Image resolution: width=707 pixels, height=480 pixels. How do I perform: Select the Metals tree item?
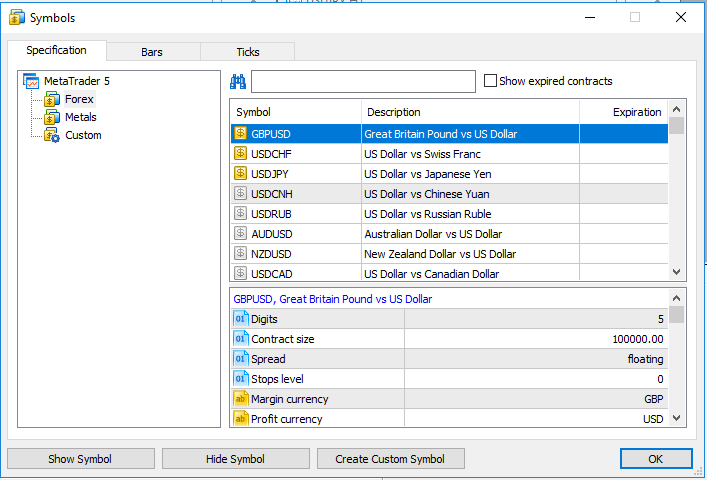[x=81, y=117]
